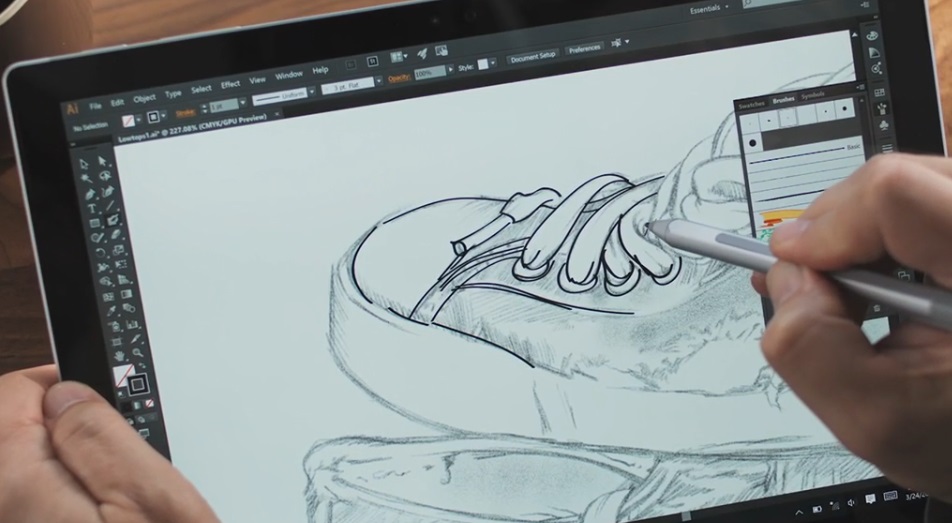Image resolution: width=952 pixels, height=523 pixels.
Task: Open the Effect menu
Action: pyautogui.click(x=230, y=84)
